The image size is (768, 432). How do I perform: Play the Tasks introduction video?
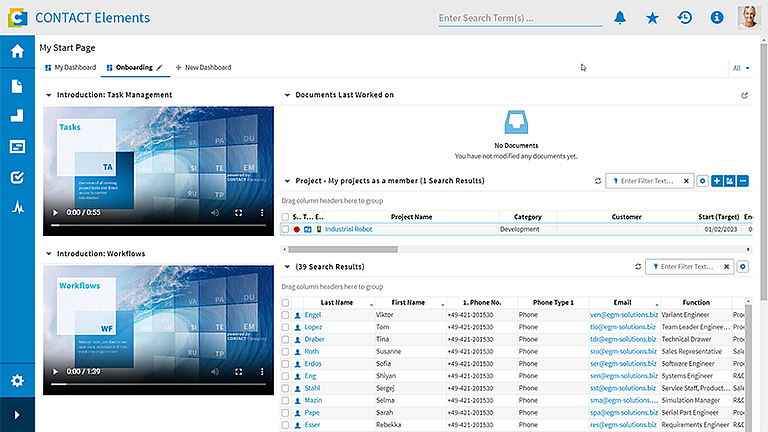pos(55,213)
